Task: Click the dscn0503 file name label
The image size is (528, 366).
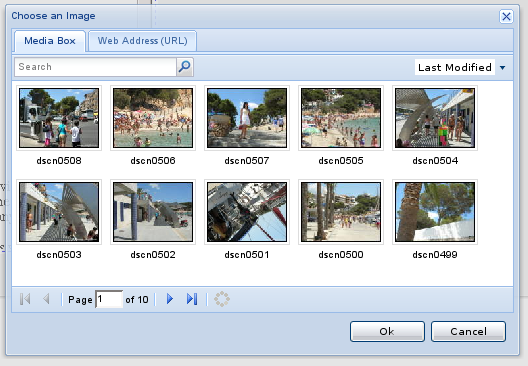Action: pos(59,255)
